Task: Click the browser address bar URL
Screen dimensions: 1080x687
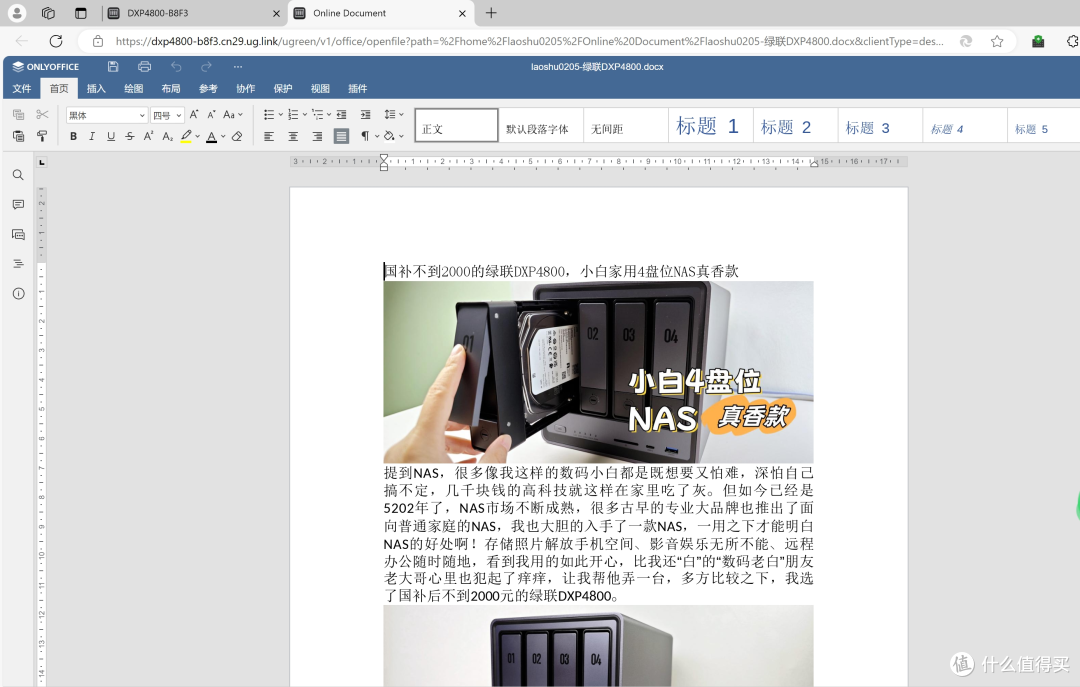Action: tap(529, 41)
